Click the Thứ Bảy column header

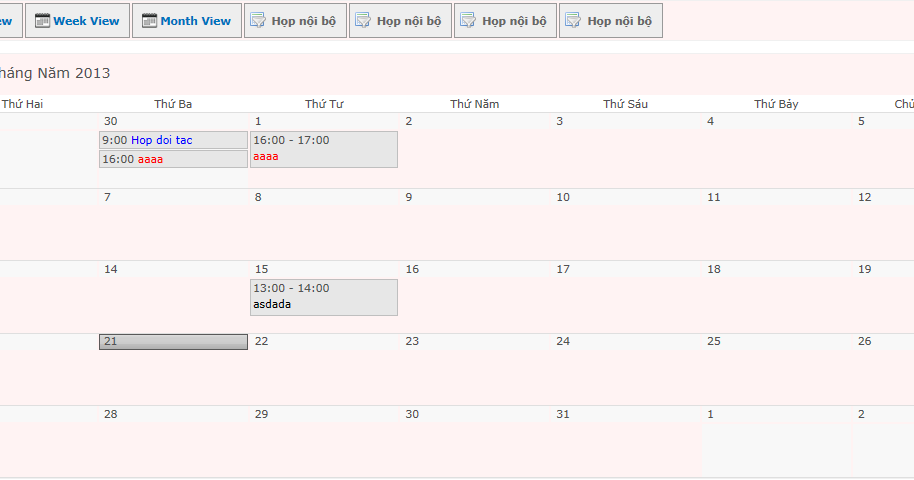point(776,104)
